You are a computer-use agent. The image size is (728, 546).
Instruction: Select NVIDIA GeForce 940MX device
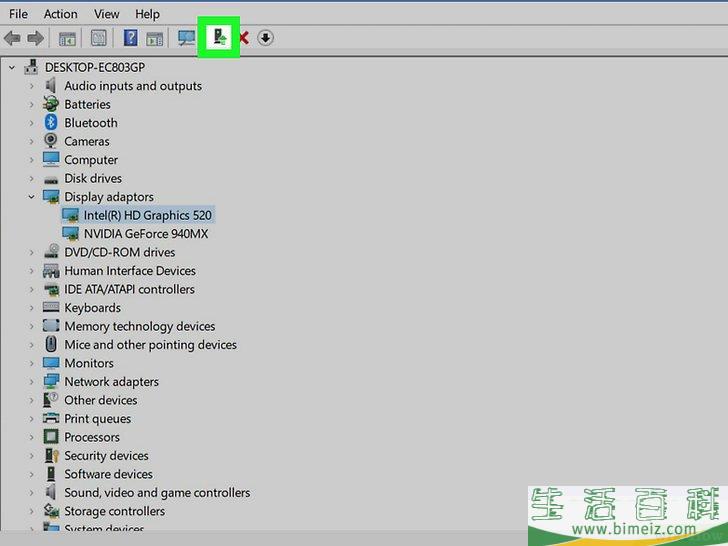click(145, 234)
